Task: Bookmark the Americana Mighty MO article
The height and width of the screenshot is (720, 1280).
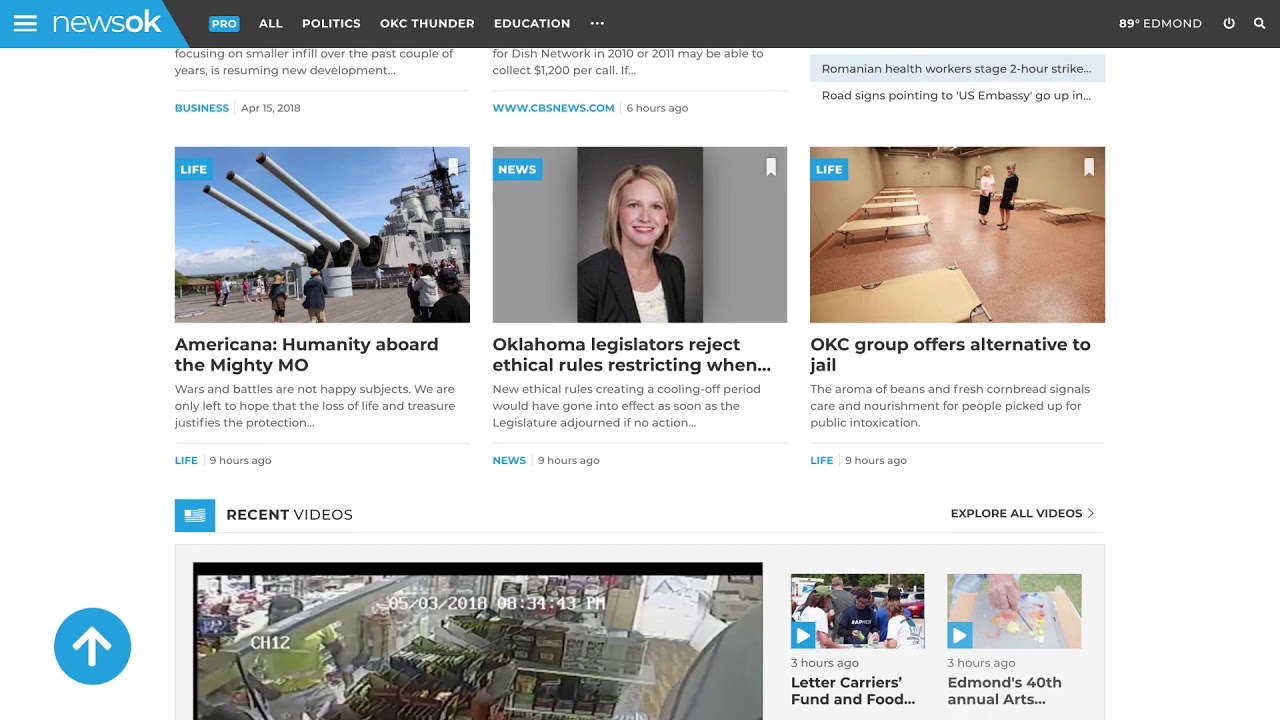Action: [x=453, y=168]
